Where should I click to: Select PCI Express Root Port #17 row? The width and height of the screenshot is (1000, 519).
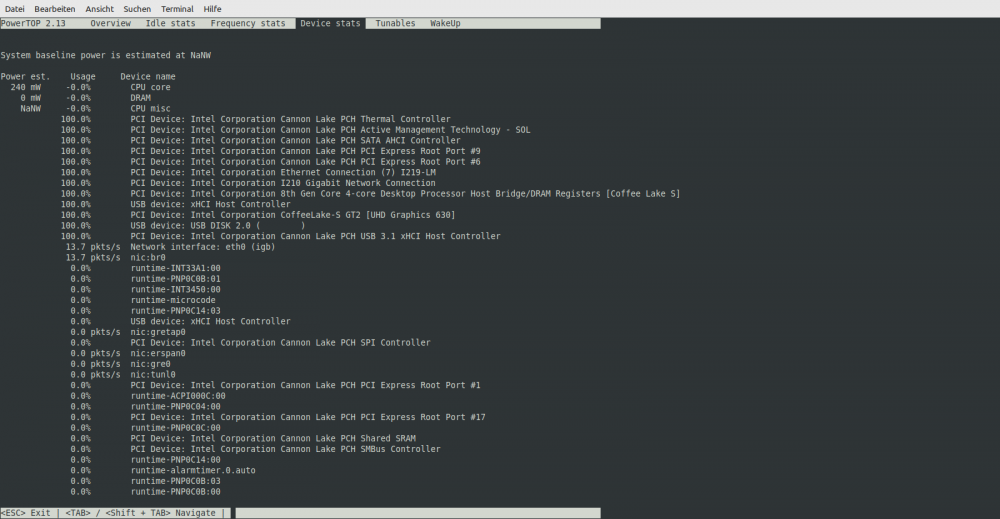click(278, 417)
